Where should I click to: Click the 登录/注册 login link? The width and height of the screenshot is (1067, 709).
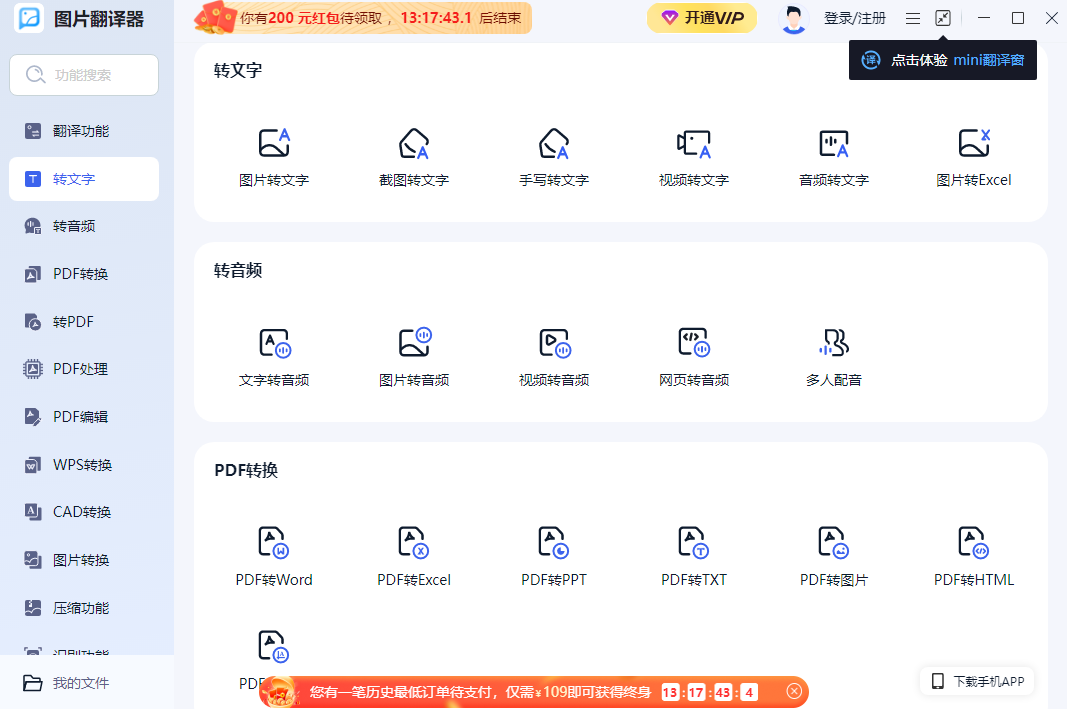(x=854, y=18)
